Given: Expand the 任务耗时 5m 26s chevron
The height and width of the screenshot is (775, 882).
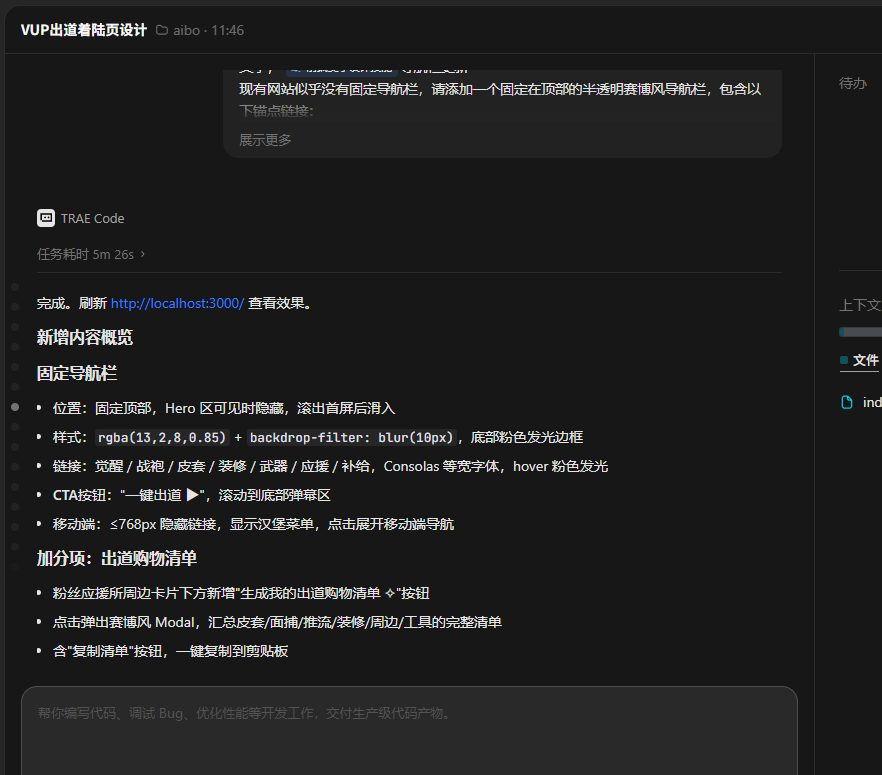Looking at the screenshot, I should coord(143,254).
